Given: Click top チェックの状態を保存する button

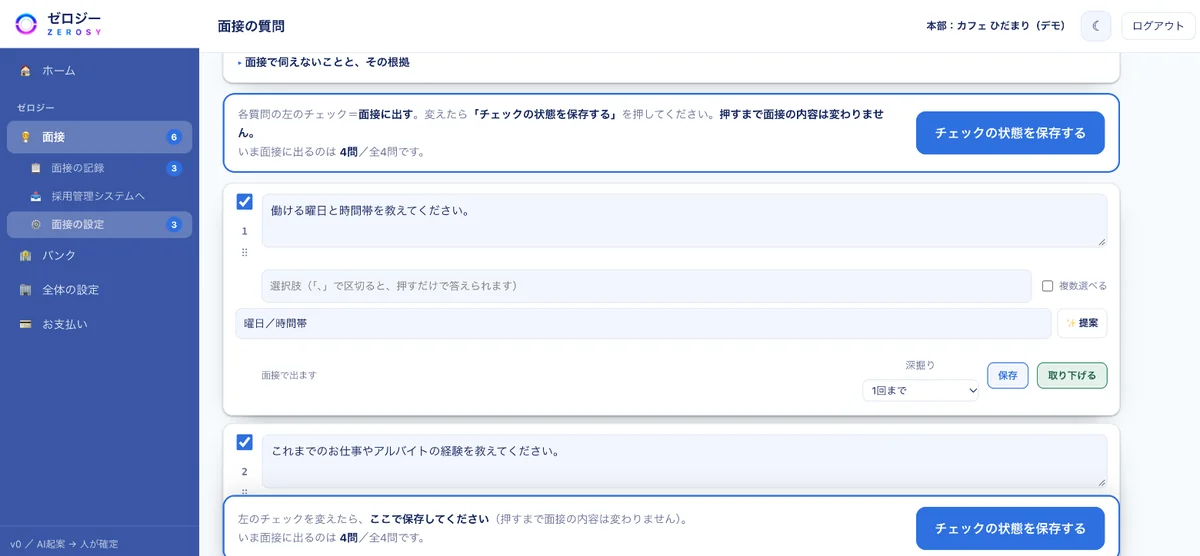Looking at the screenshot, I should pyautogui.click(x=1010, y=133).
